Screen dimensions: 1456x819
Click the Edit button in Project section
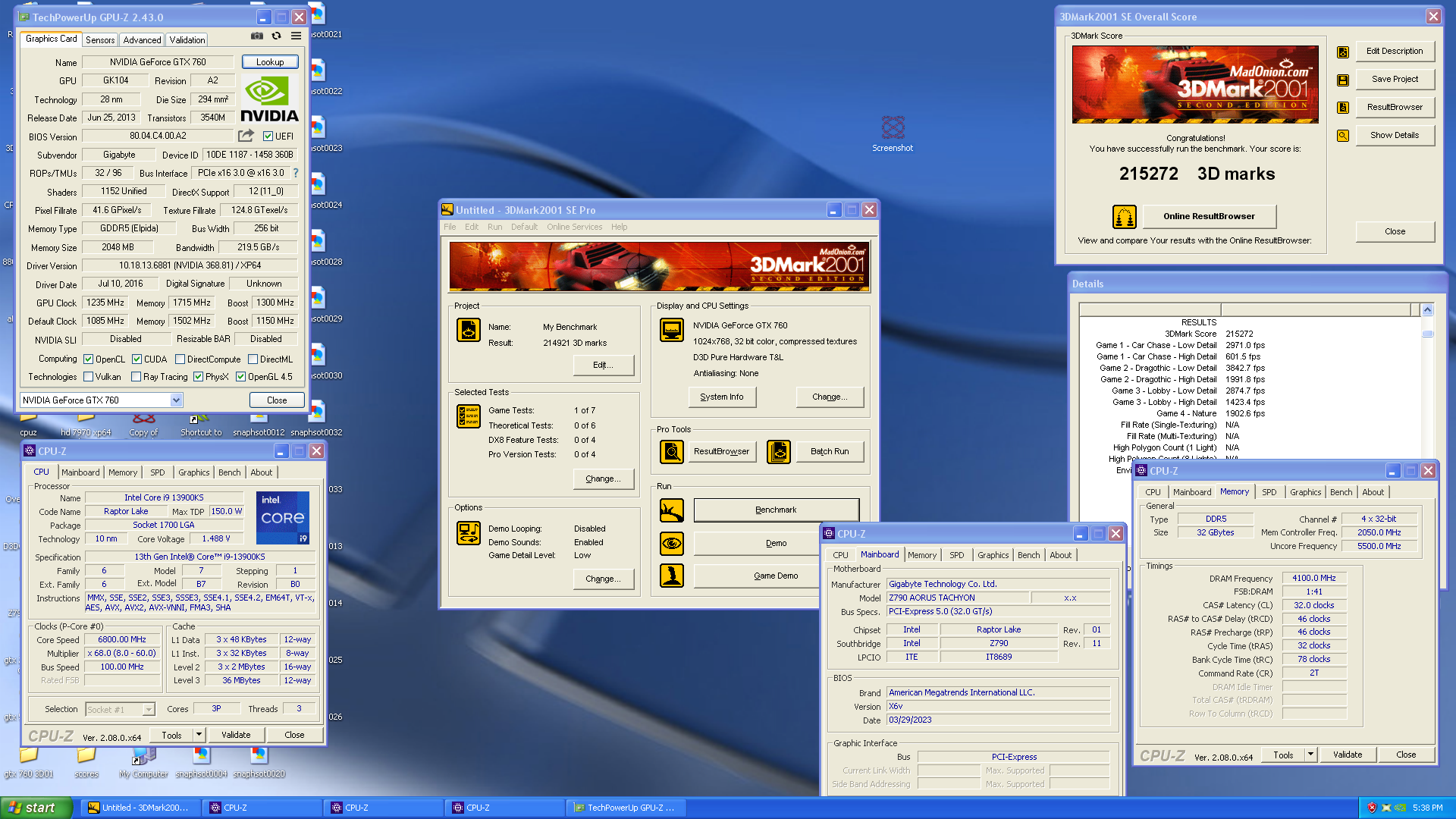[x=603, y=365]
